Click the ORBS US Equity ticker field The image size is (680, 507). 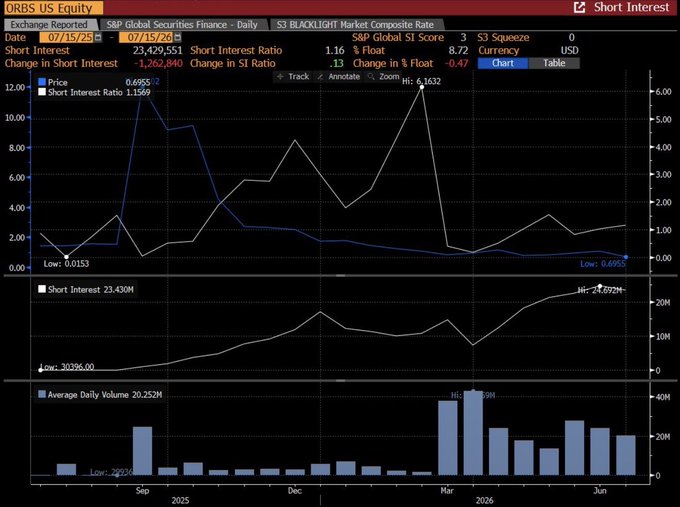coord(54,8)
